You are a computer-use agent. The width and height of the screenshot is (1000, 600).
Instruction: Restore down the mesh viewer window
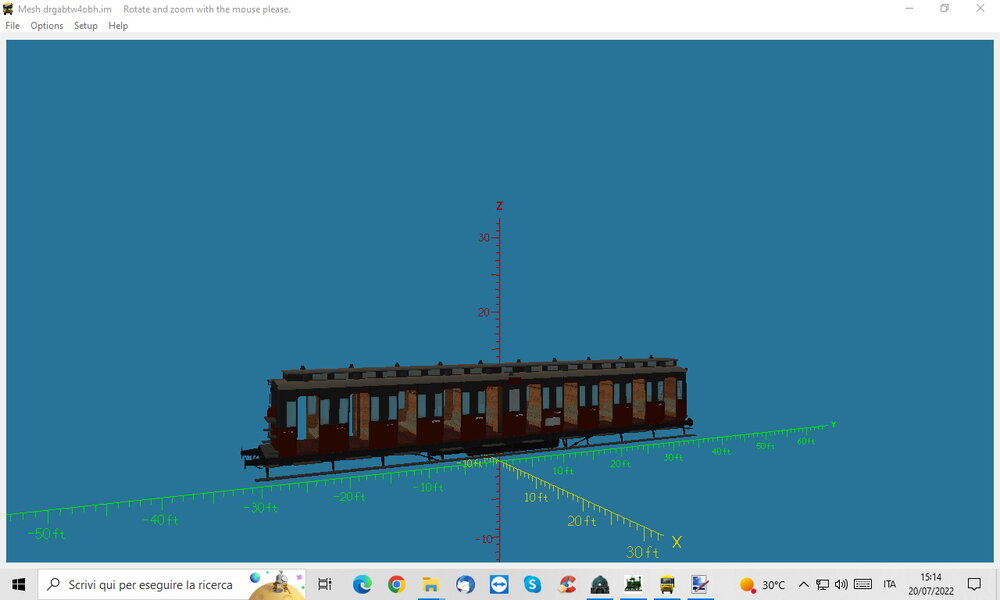(945, 8)
